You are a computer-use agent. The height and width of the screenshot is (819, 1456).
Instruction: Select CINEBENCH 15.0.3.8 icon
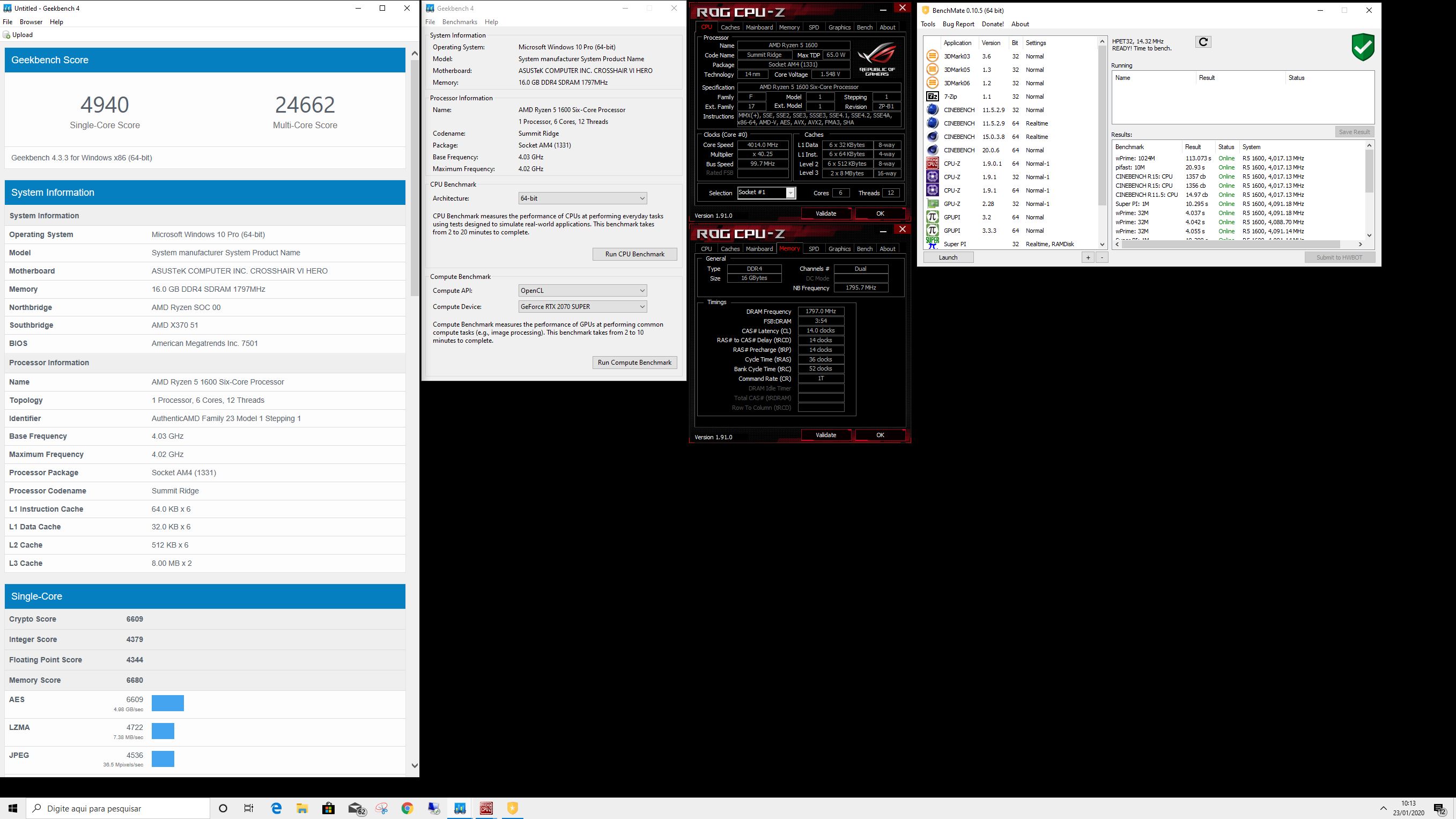coord(932,137)
